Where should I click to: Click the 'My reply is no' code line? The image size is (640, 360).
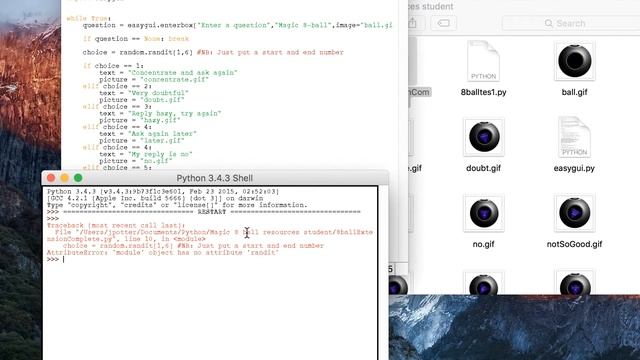(146, 154)
